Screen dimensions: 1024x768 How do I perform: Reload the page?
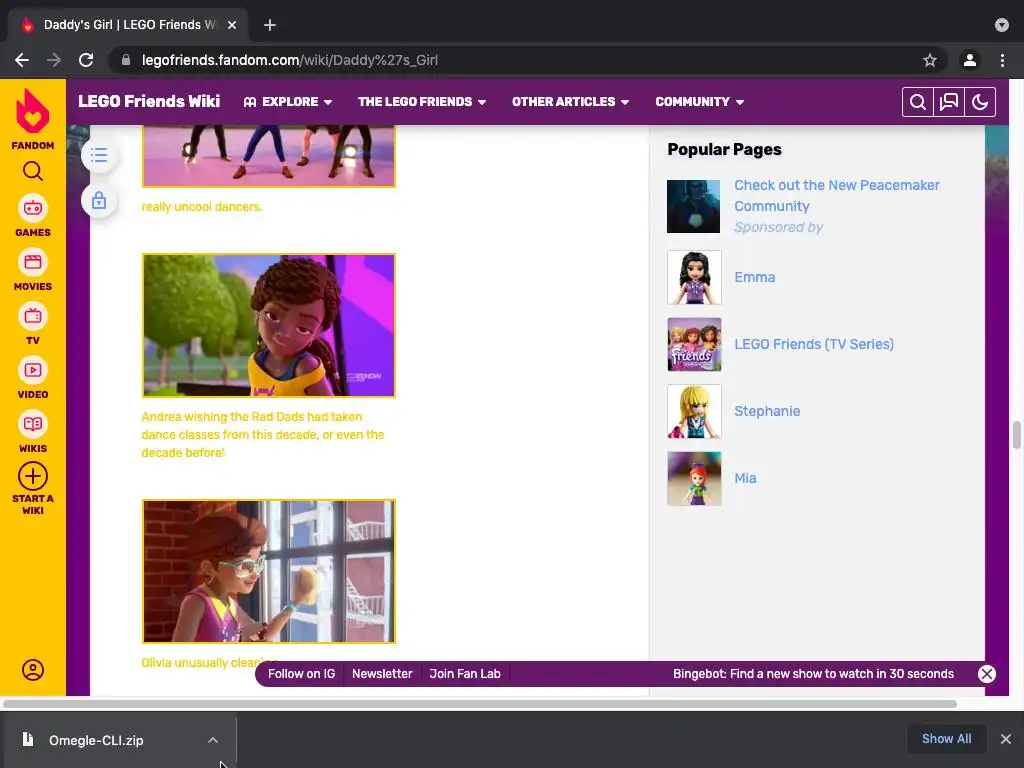(x=86, y=60)
